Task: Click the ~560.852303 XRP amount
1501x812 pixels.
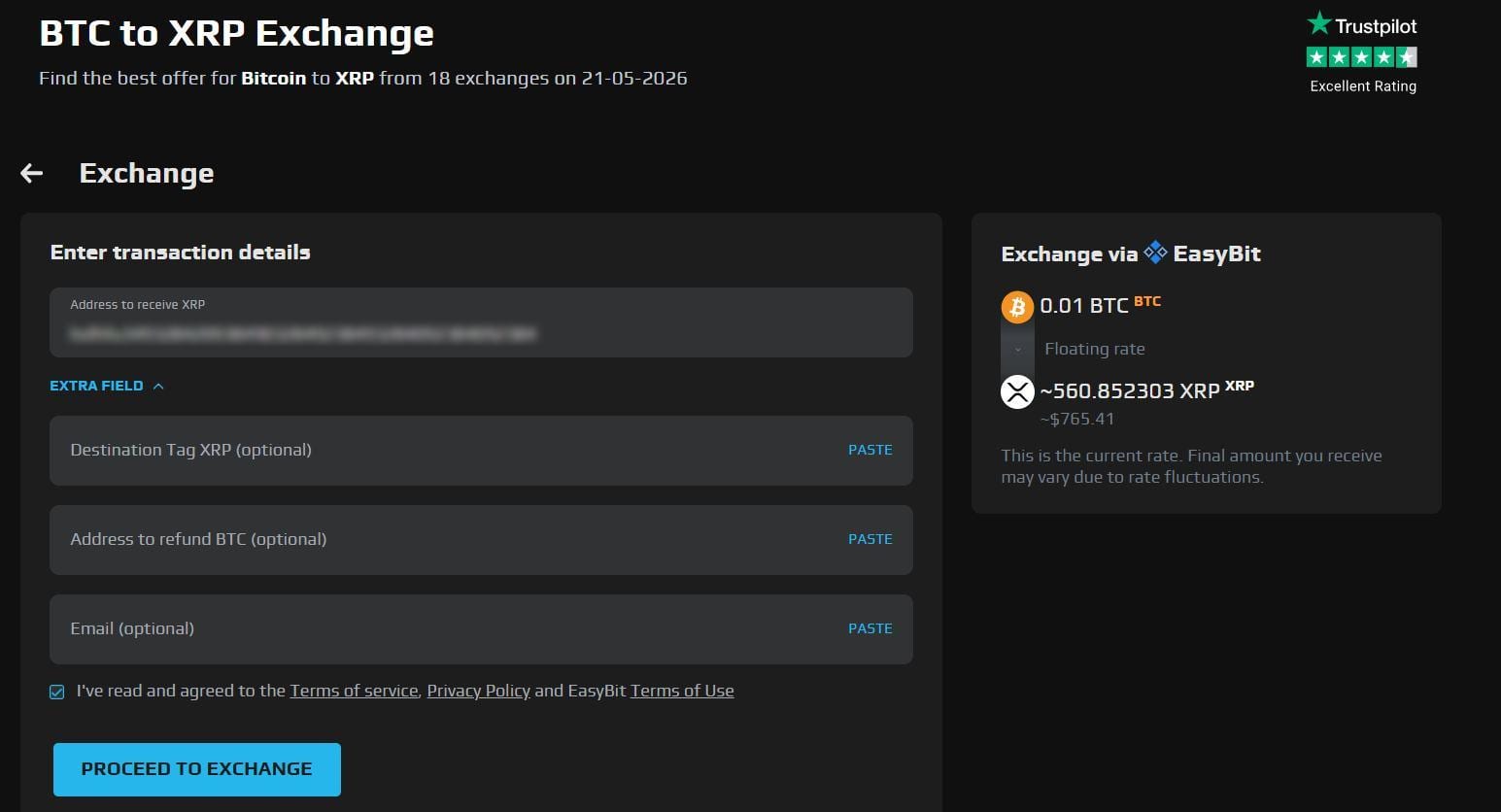Action: click(x=1129, y=391)
